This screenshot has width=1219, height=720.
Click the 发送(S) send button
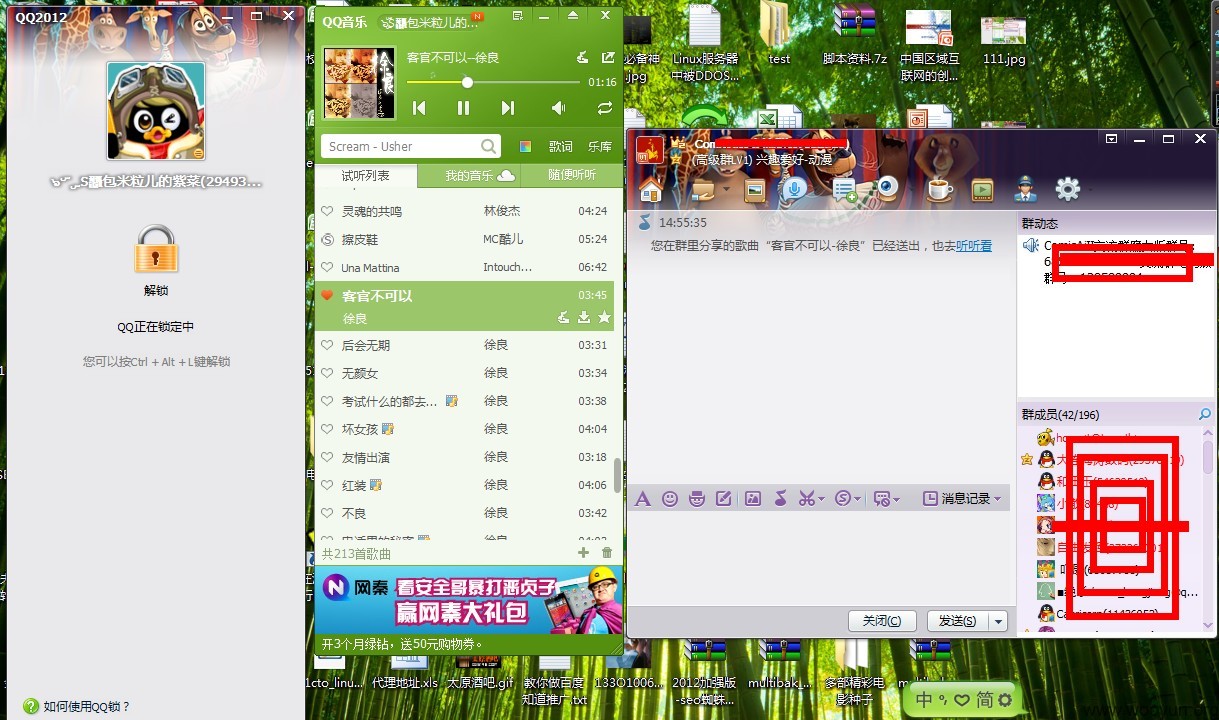click(x=957, y=621)
